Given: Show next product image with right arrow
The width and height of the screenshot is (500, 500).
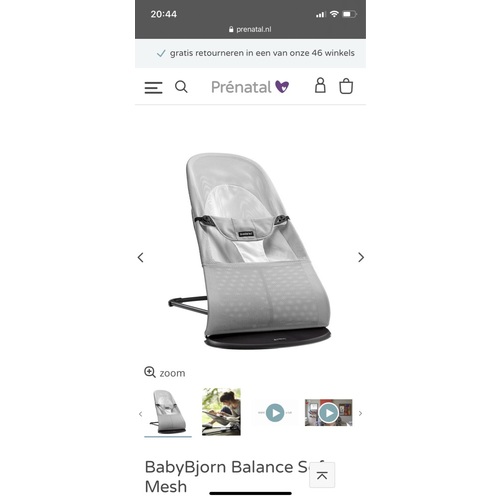Looking at the screenshot, I should tap(361, 257).
